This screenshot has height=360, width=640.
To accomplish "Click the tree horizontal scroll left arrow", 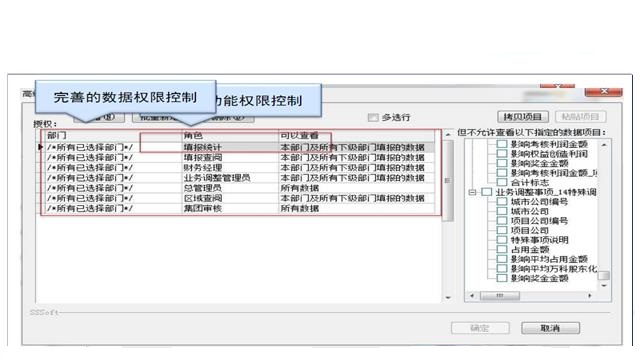I will pyautogui.click(x=472, y=296).
